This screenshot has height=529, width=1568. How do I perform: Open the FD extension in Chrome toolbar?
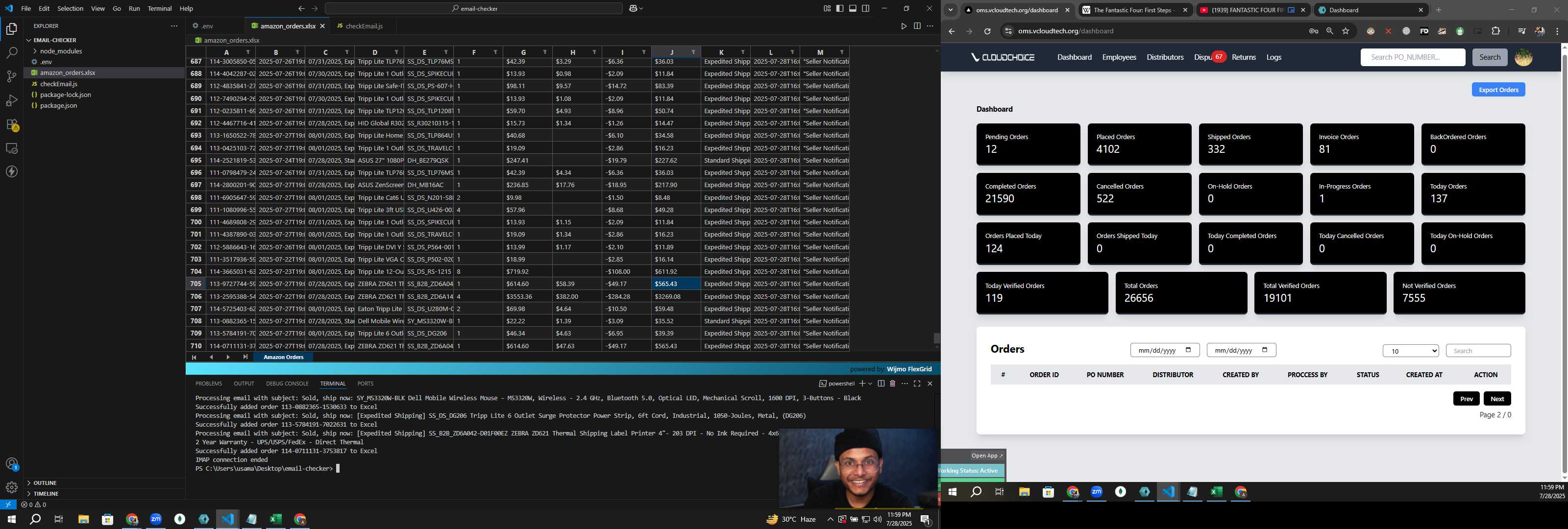click(1424, 31)
